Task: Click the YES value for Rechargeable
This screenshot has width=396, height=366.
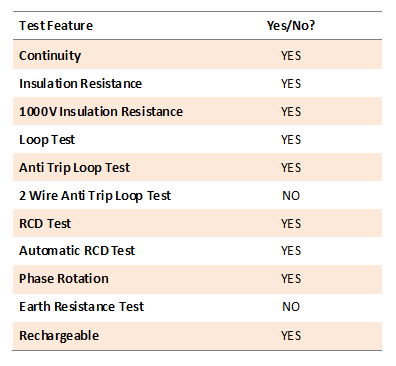Action: [x=291, y=336]
